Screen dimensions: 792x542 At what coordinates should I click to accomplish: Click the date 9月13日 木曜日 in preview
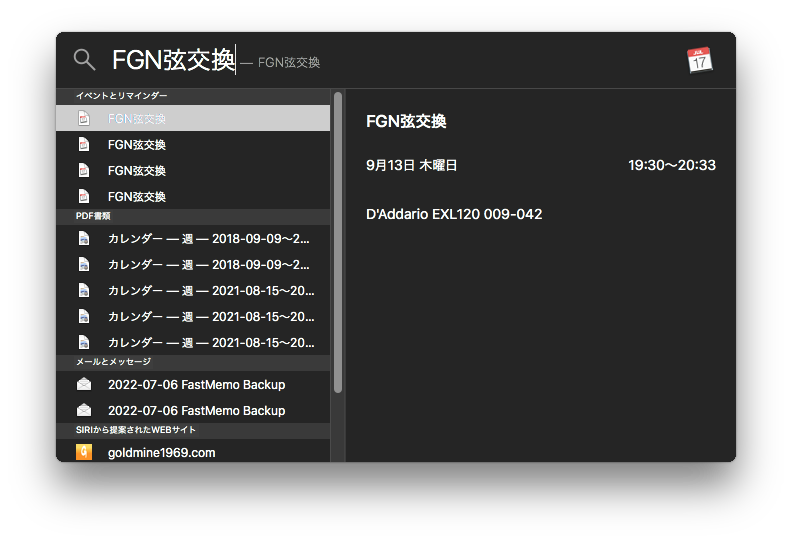click(411, 165)
